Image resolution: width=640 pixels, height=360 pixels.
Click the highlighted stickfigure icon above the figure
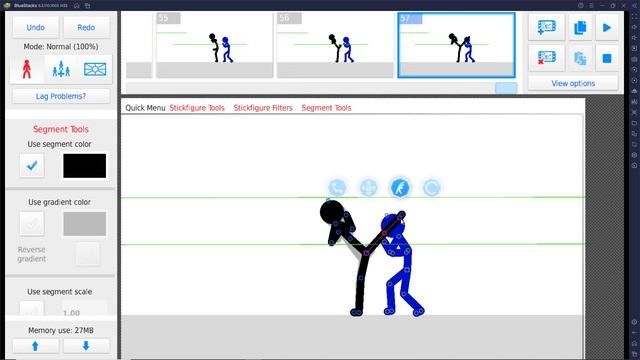(x=400, y=188)
